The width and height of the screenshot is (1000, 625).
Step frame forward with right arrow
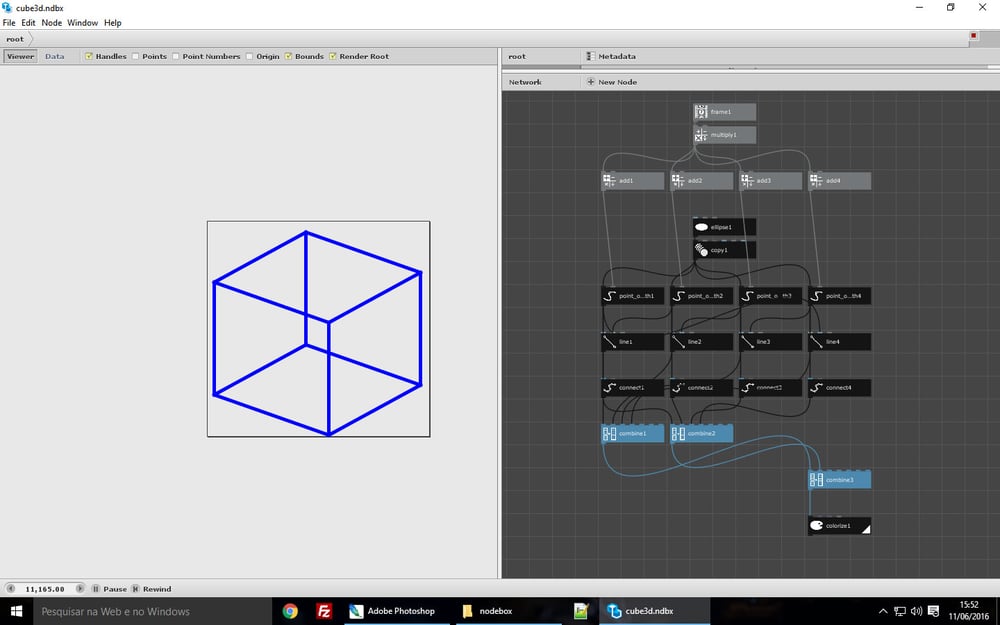coord(80,589)
